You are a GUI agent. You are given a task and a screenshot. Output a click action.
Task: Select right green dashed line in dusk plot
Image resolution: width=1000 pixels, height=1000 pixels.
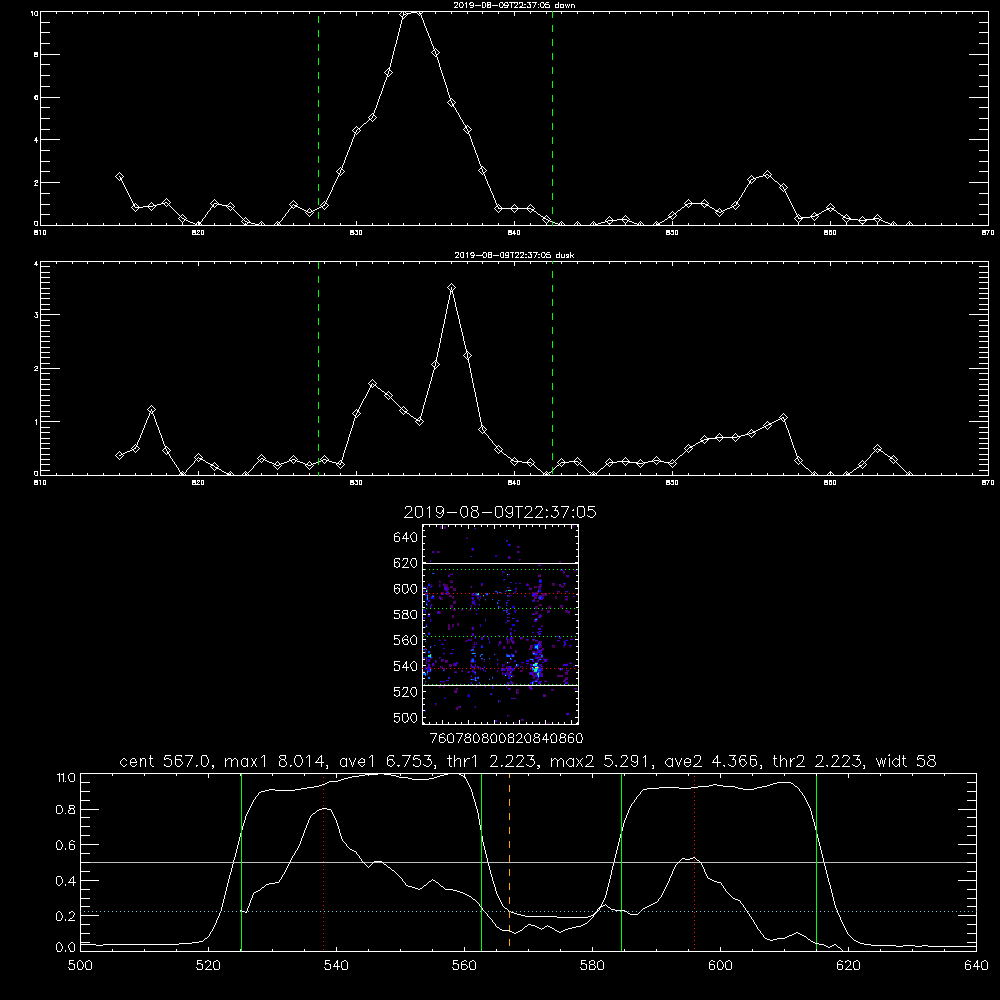[x=552, y=368]
